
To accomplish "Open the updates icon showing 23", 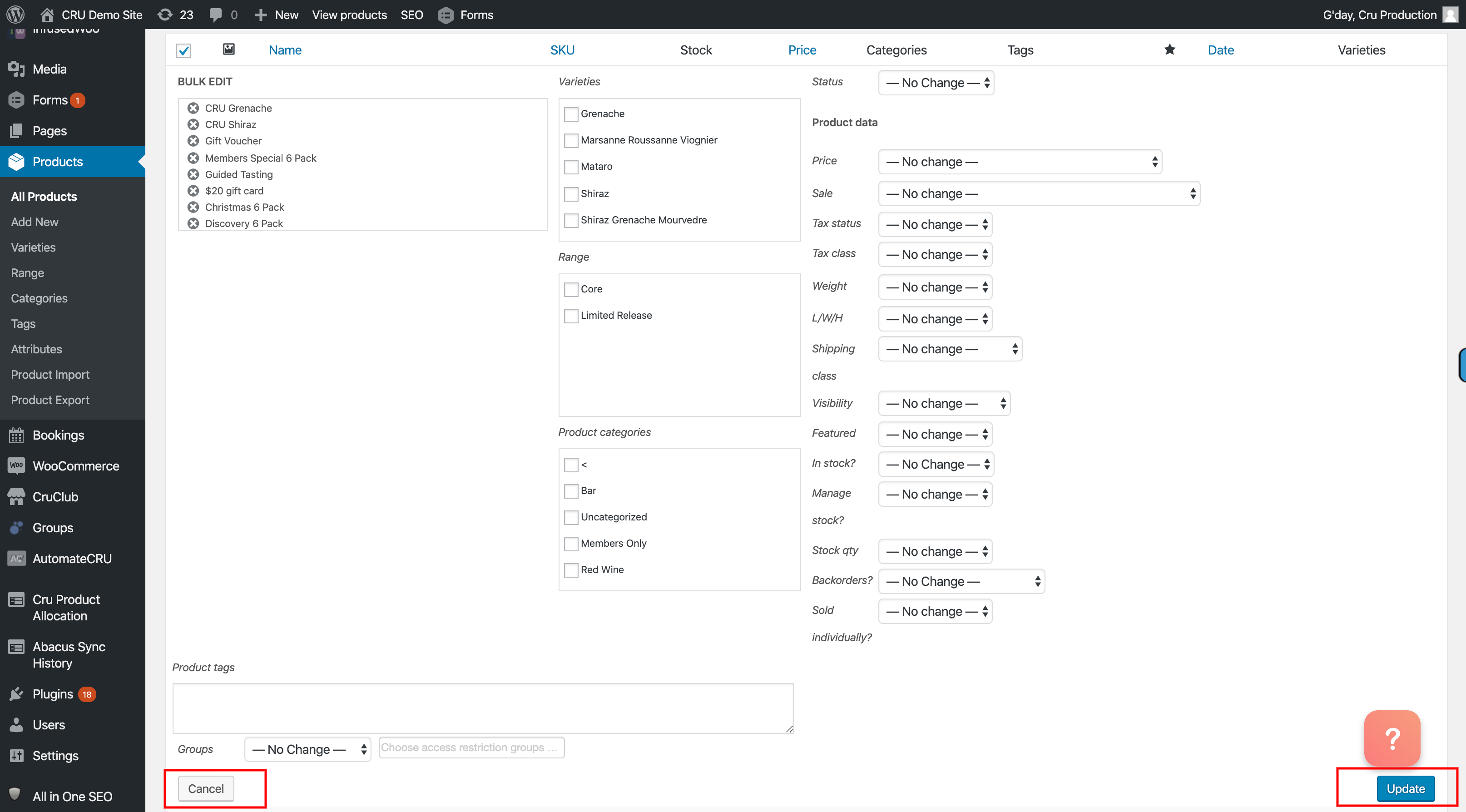I will (x=165, y=15).
